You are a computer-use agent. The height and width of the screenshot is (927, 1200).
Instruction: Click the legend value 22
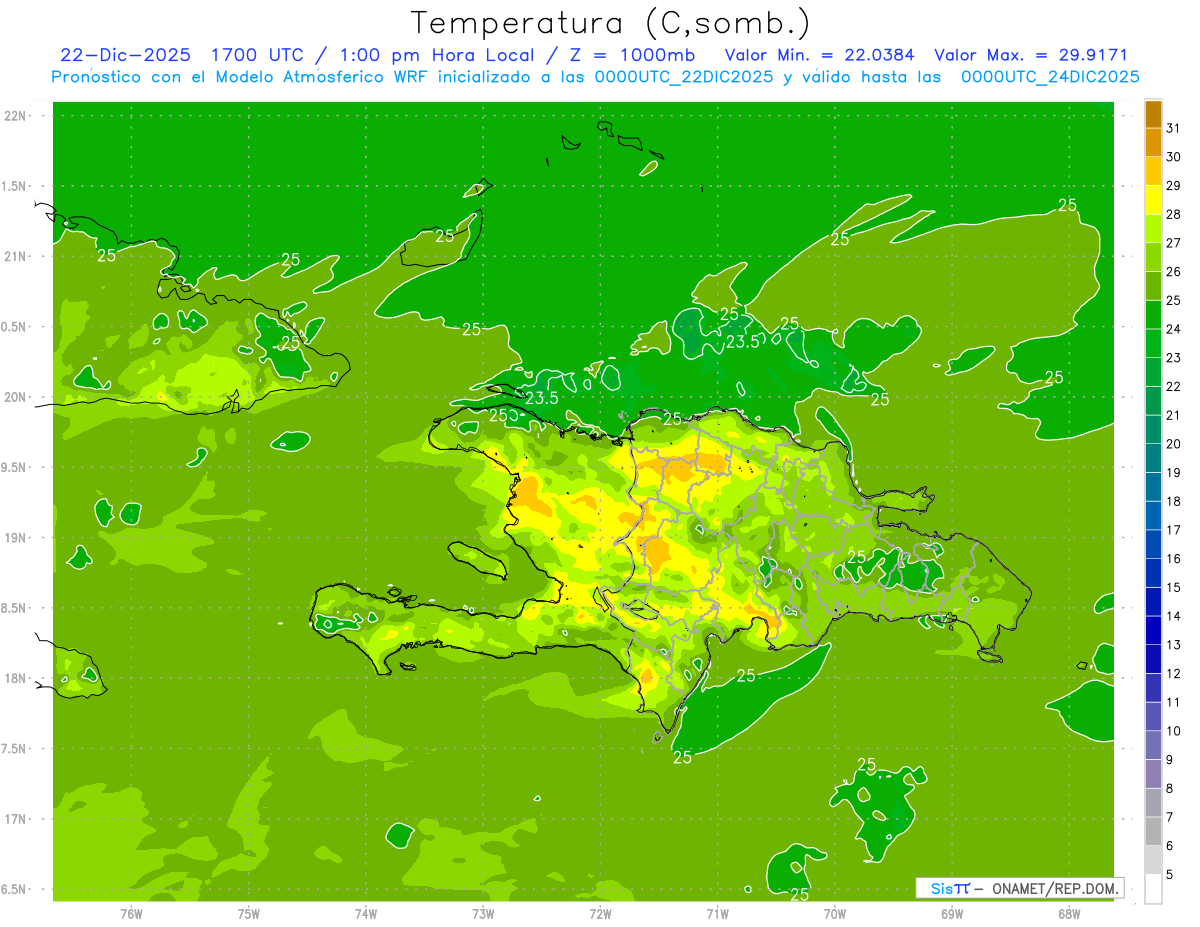point(1174,386)
